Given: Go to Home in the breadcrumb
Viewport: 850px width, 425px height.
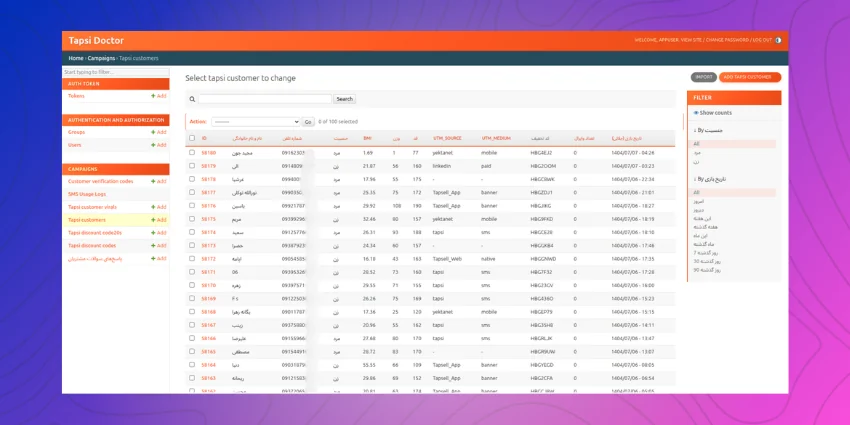Looking at the screenshot, I should pos(76,58).
